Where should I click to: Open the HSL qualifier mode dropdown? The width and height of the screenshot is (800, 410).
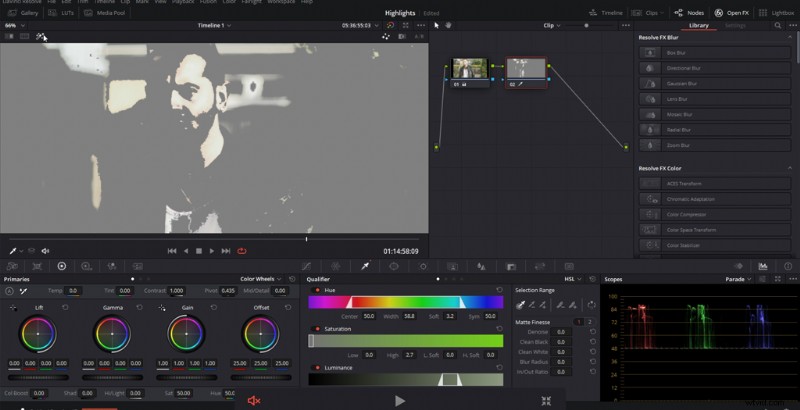[572, 279]
